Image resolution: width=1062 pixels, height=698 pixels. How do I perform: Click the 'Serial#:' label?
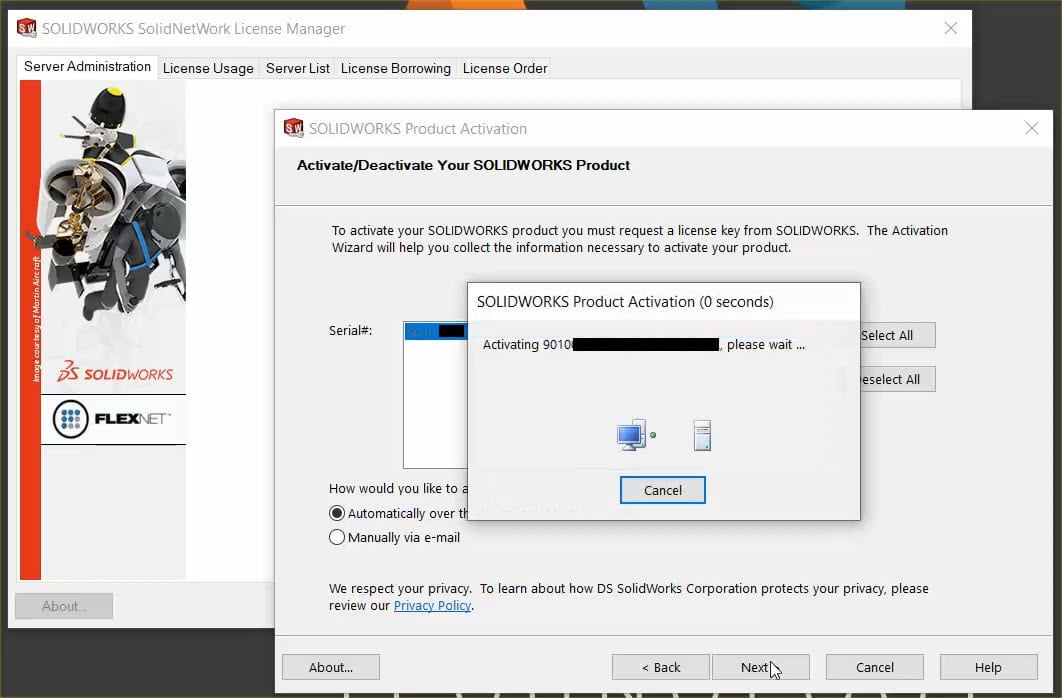(350, 330)
